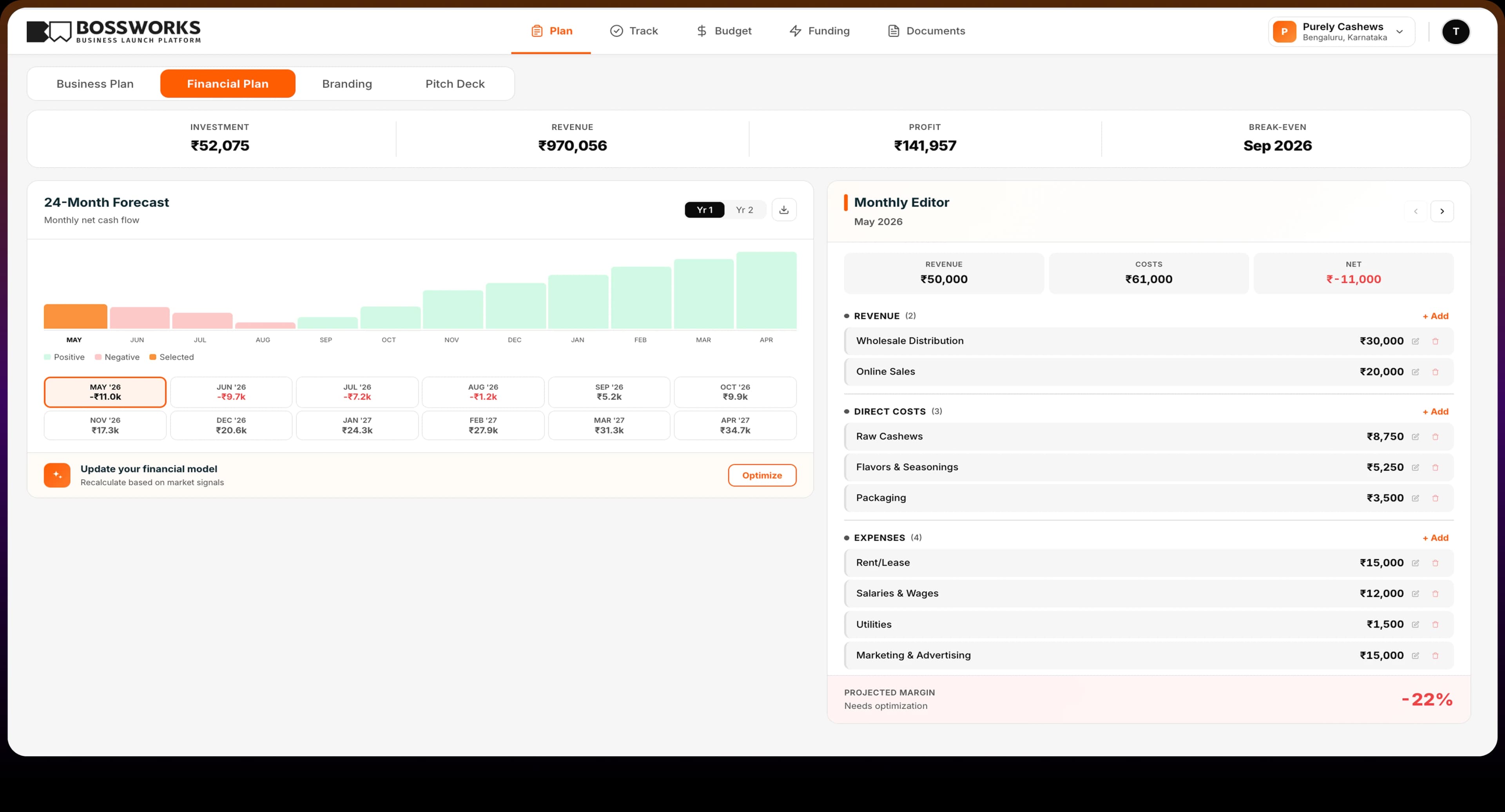Image resolution: width=1505 pixels, height=812 pixels.
Task: Select the Financial Plan sub-tab
Action: (x=228, y=83)
